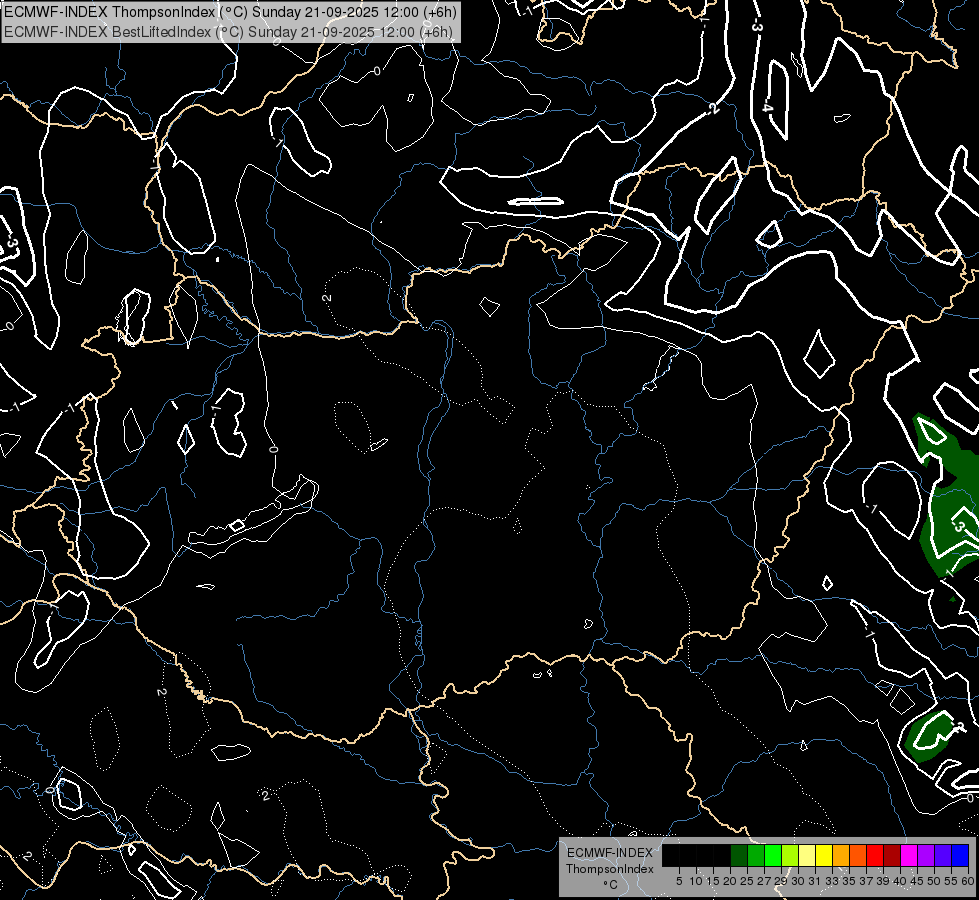Click legend tick value 37
Viewport: 979px width, 900px height.
pos(866,881)
